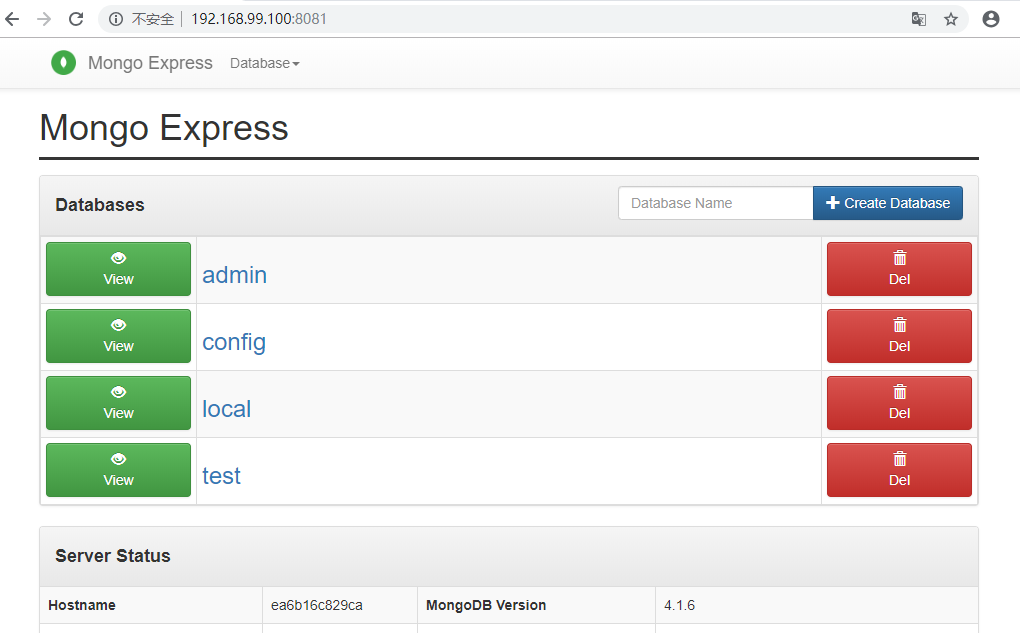Click the browser forward arrow
This screenshot has width=1020, height=633.
[44, 20]
